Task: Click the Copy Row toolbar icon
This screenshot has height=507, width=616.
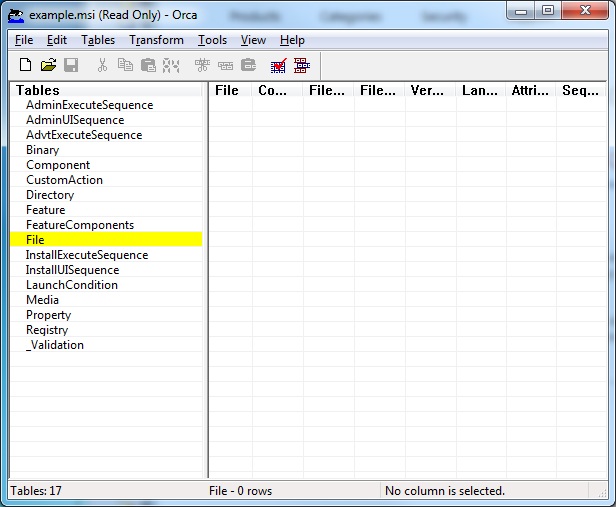Action: point(226,66)
